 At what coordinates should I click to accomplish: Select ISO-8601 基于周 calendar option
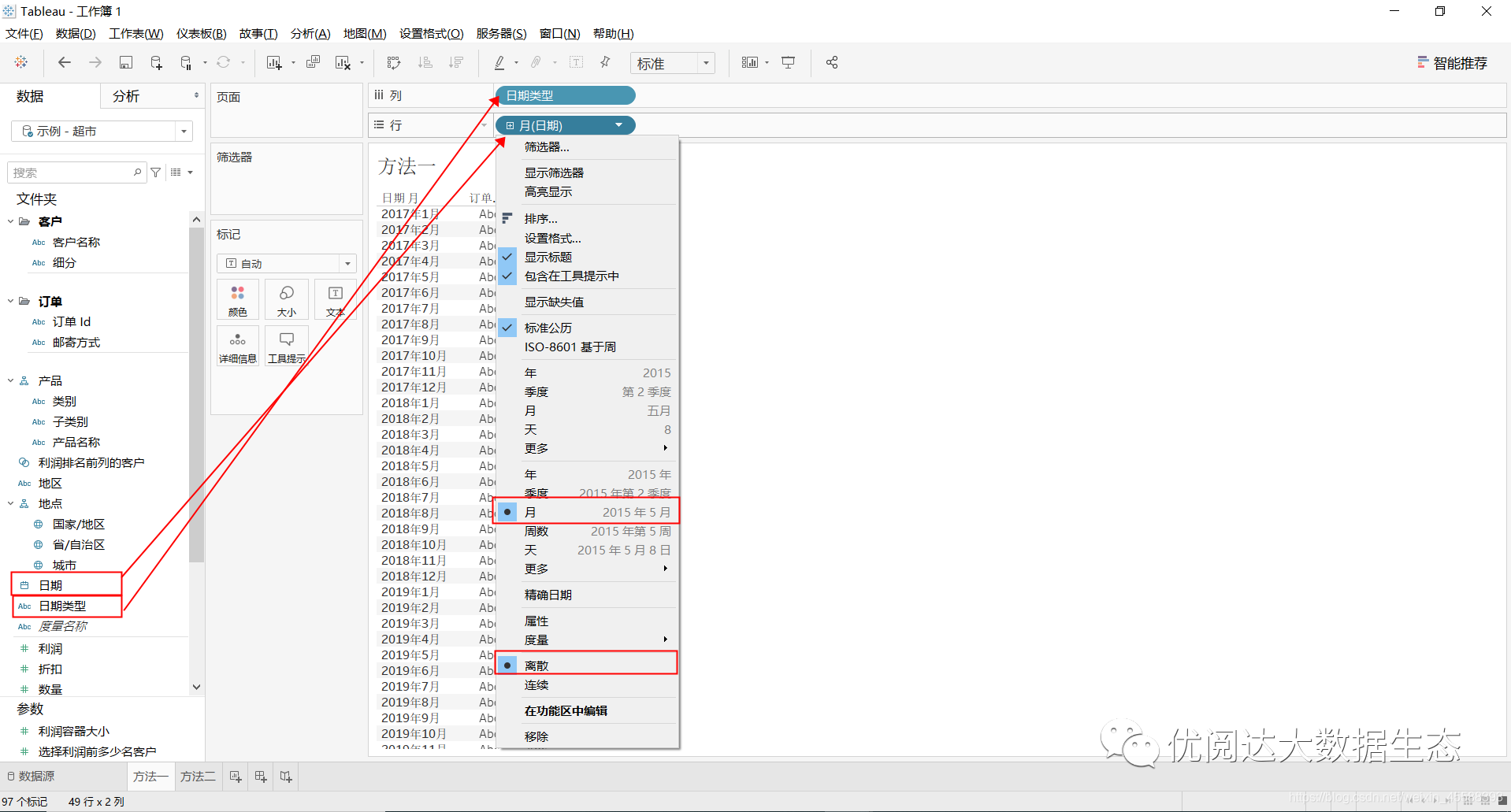click(x=587, y=347)
